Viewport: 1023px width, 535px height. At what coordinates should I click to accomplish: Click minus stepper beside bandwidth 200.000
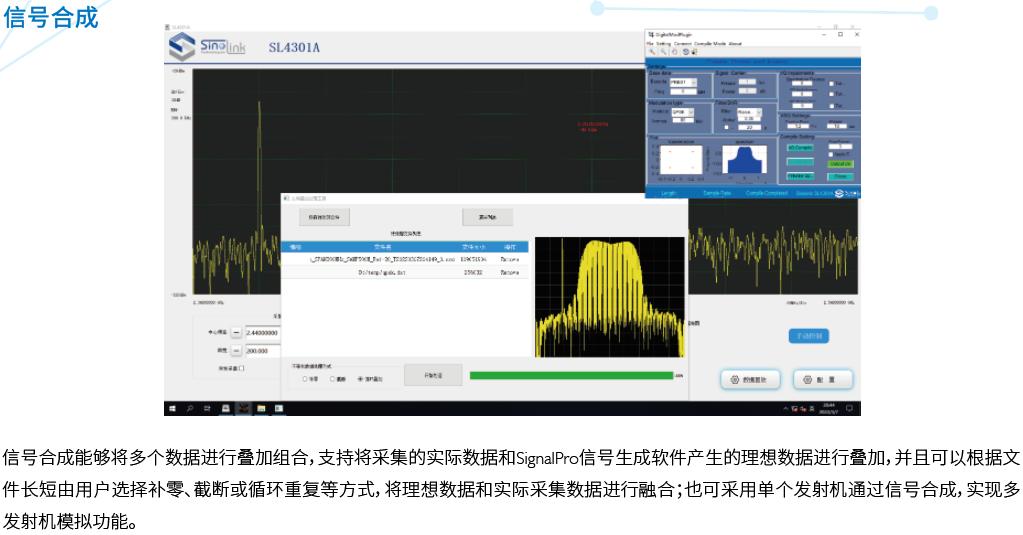236,350
